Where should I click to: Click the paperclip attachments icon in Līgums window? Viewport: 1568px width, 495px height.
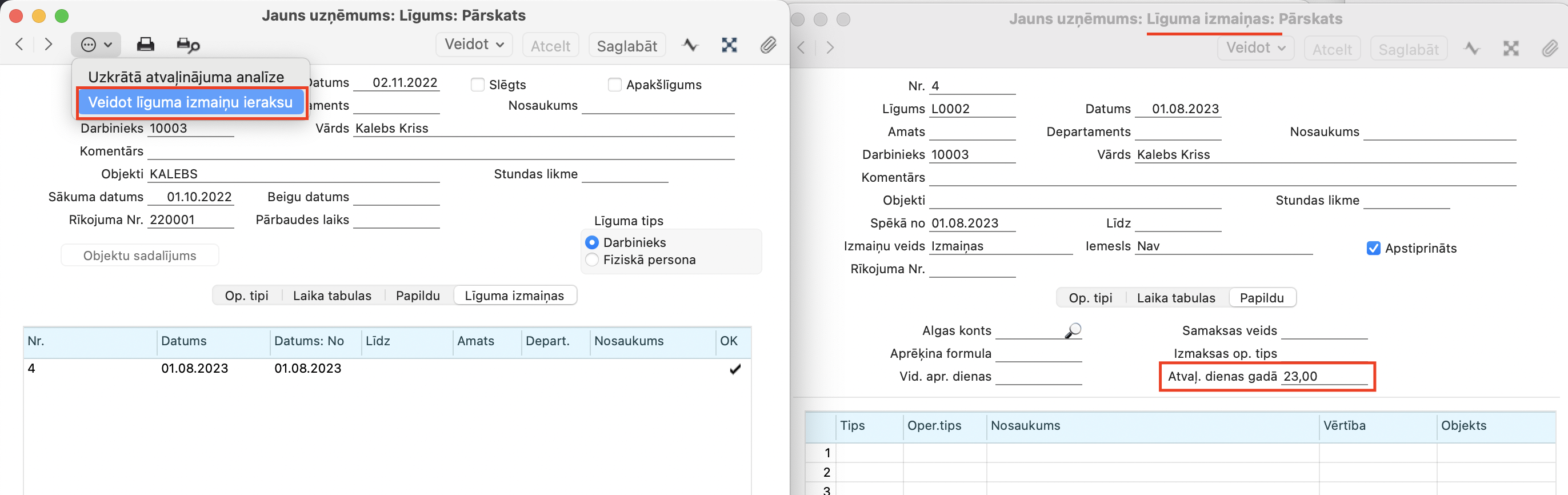point(767,45)
